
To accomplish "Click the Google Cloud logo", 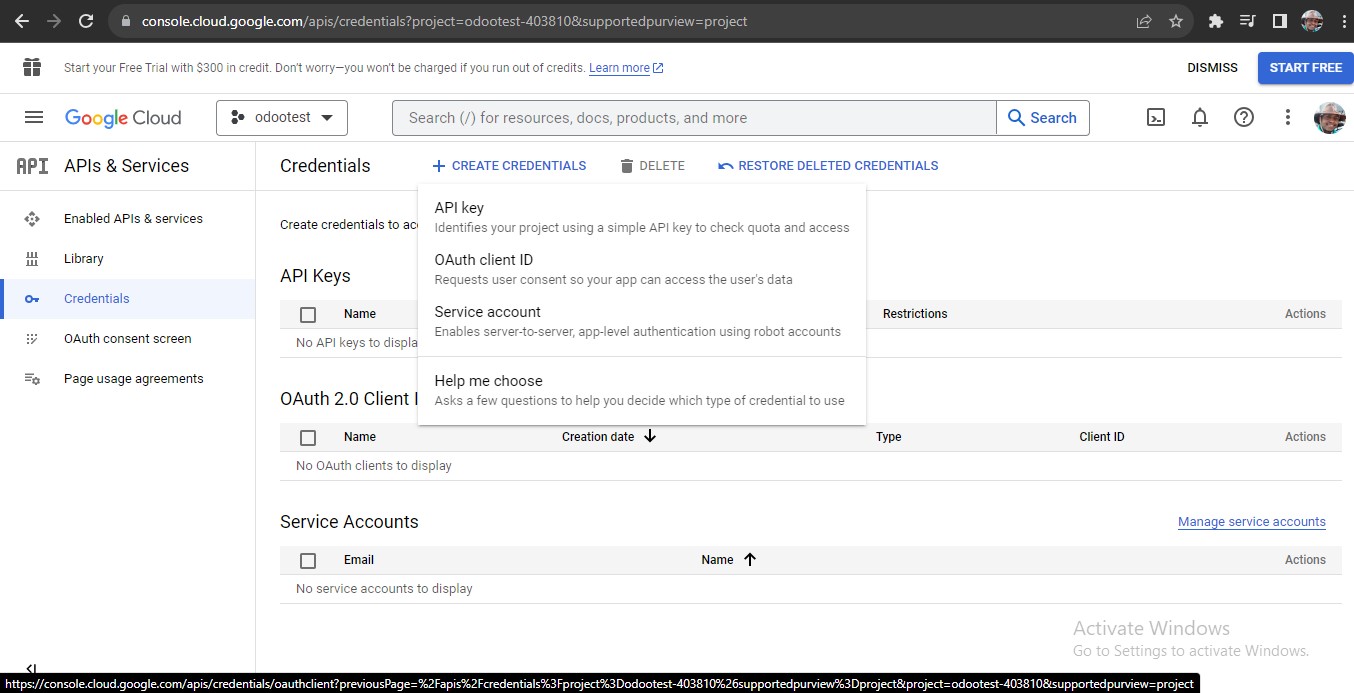I will coord(123,118).
